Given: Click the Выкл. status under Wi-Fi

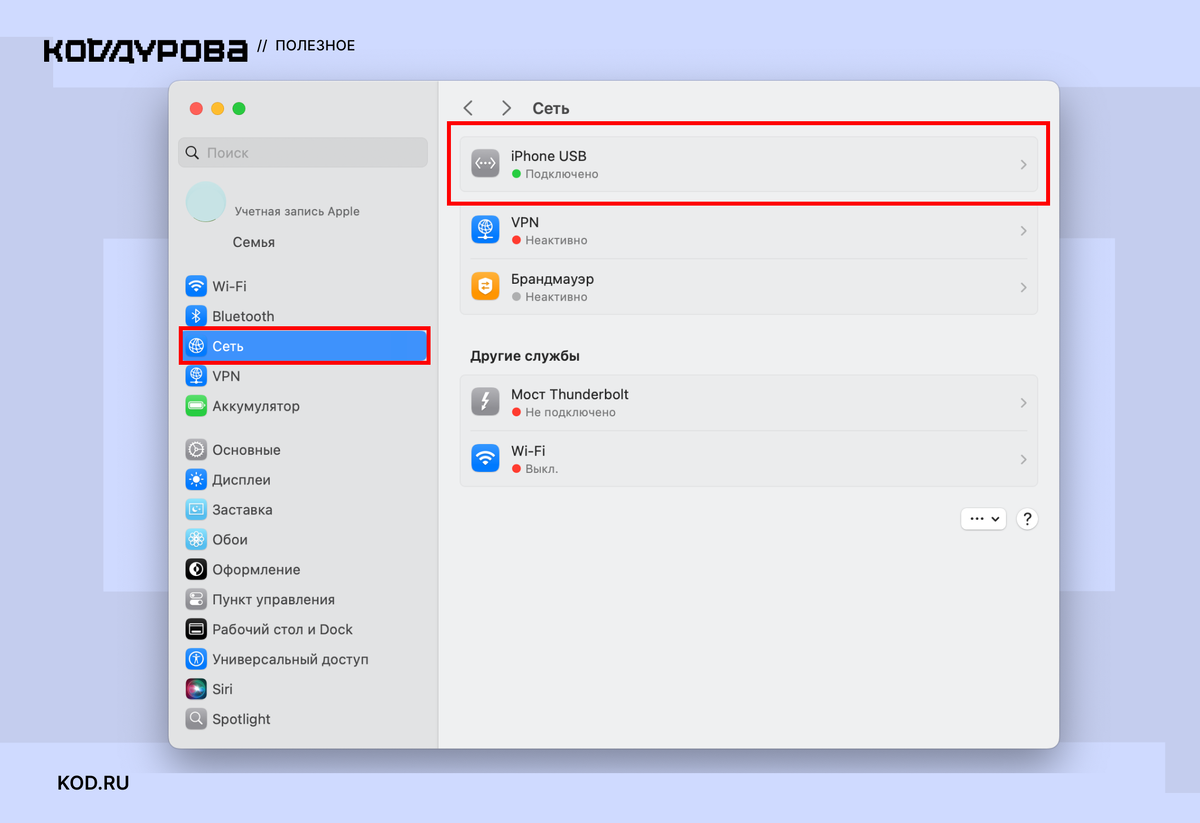Looking at the screenshot, I should [x=542, y=469].
